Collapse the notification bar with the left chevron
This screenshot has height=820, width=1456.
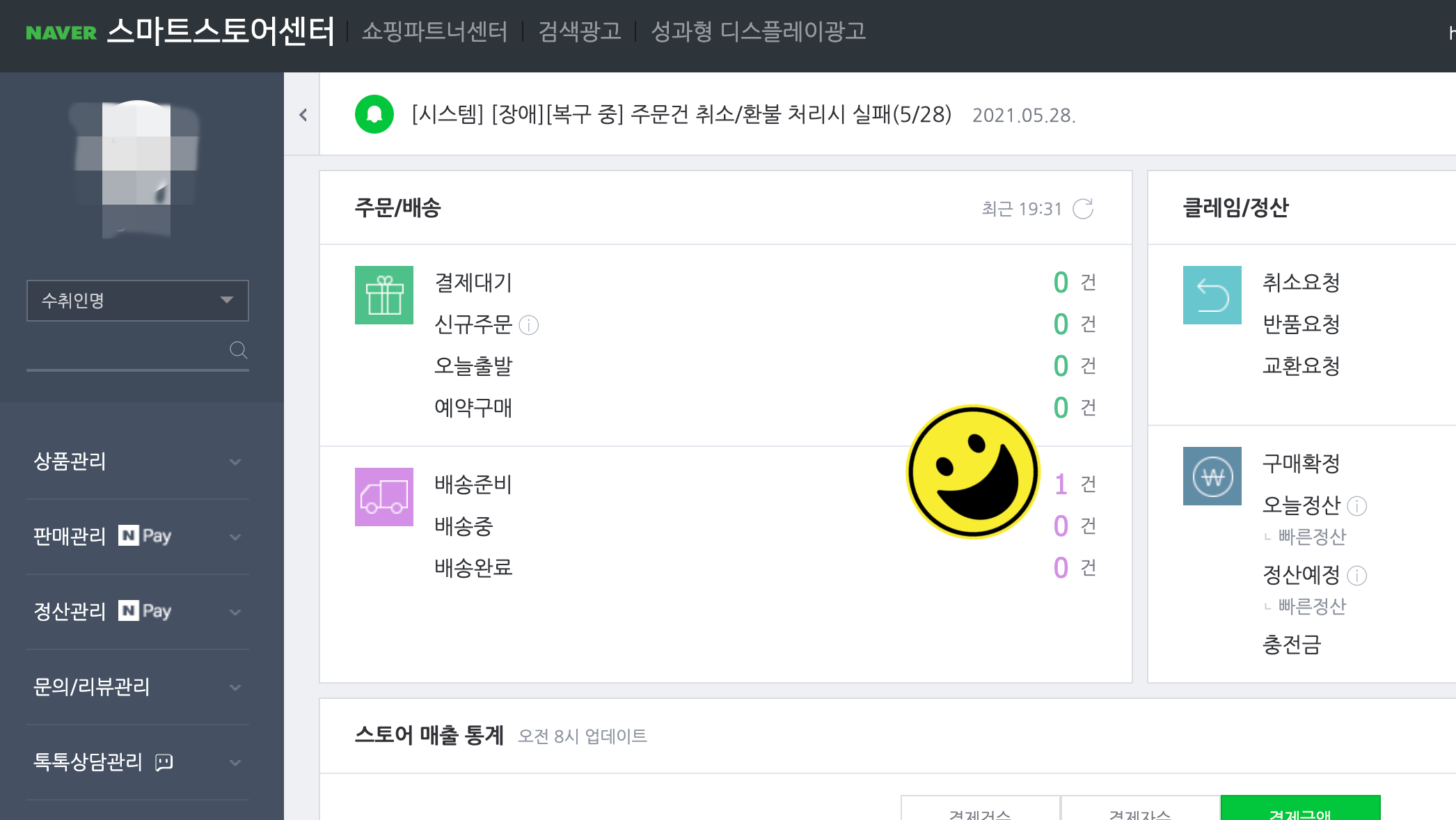coord(303,116)
